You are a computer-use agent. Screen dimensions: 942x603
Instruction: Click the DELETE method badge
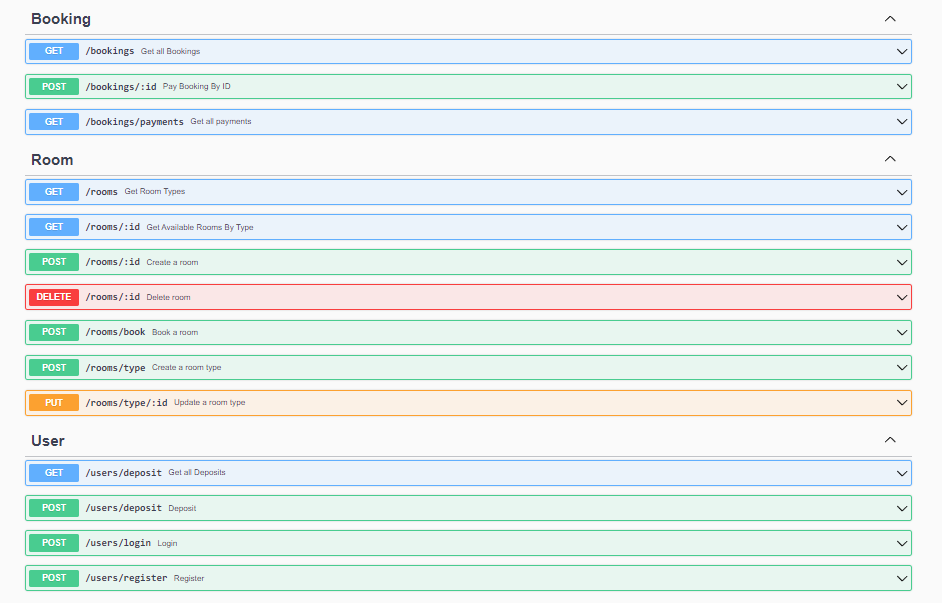coord(54,297)
